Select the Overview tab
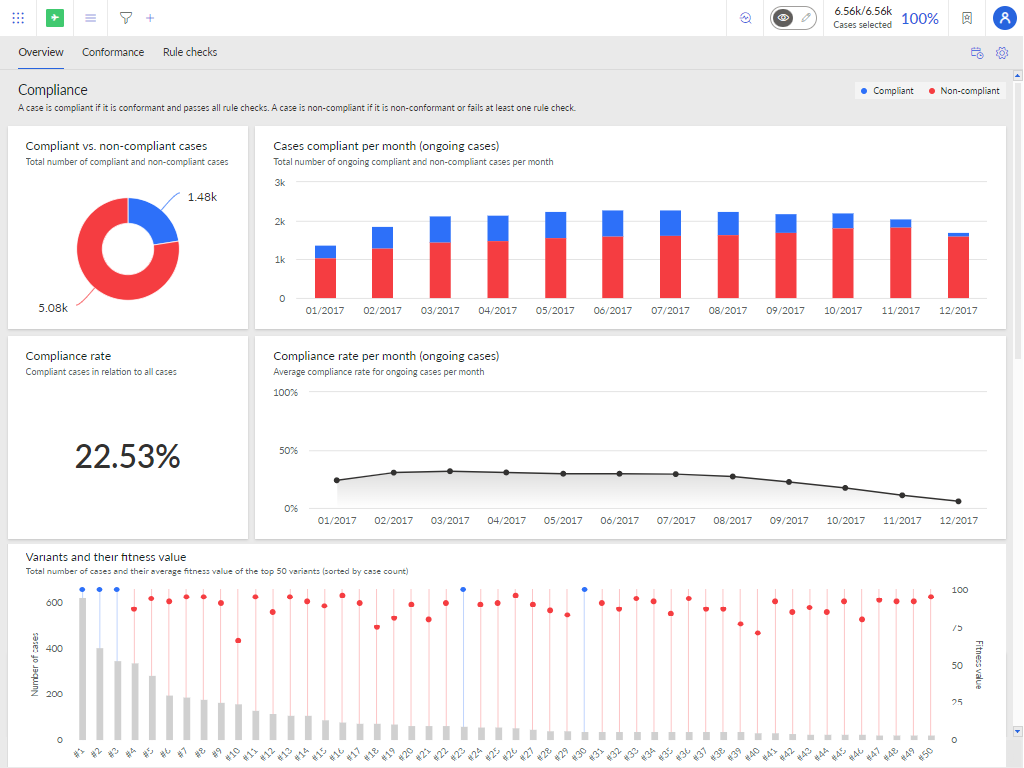 coord(40,52)
